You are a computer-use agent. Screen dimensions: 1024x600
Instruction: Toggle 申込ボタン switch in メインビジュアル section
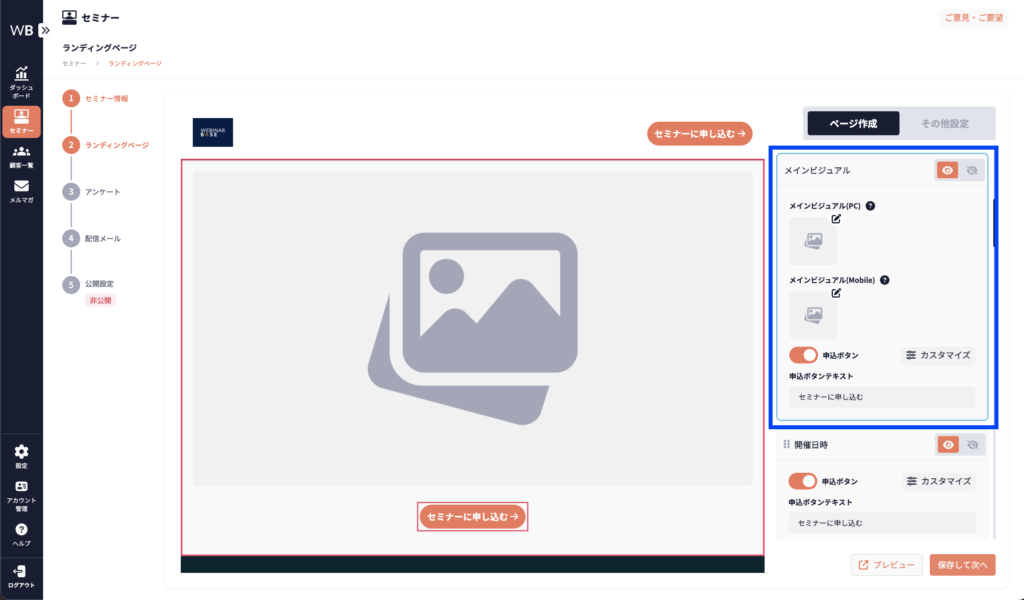tap(803, 355)
